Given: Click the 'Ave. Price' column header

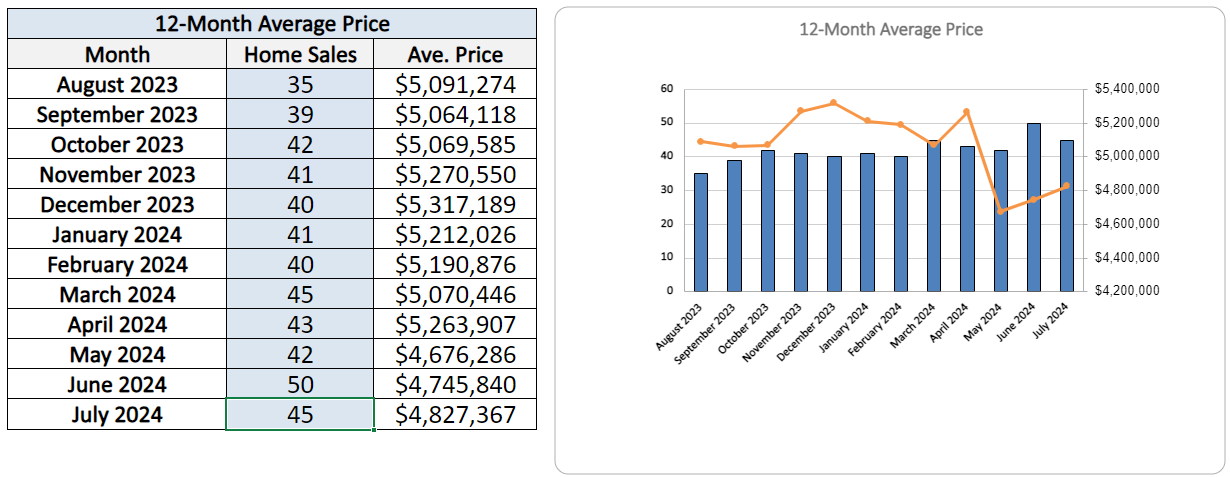Looking at the screenshot, I should pos(455,54).
